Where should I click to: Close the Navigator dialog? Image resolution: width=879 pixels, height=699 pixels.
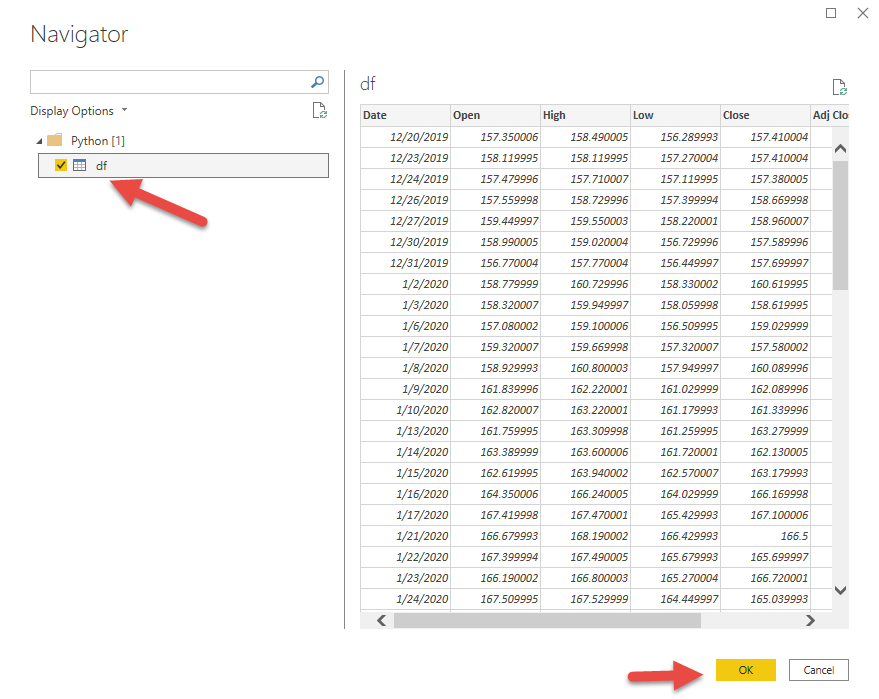863,13
